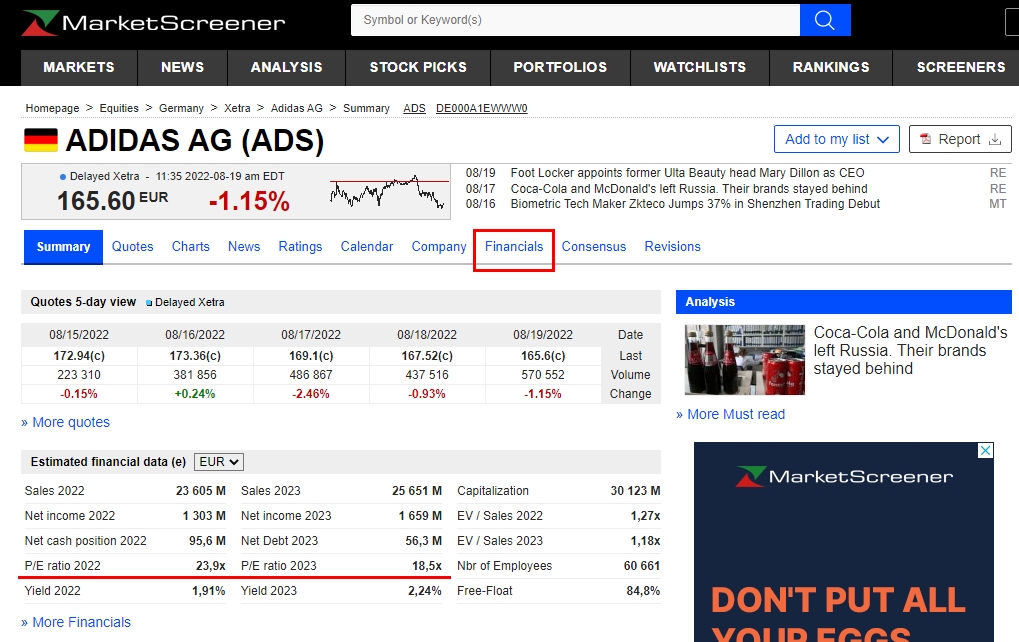The image size is (1019, 642).
Task: Click the 165.60 EUR share price
Action: (112, 201)
